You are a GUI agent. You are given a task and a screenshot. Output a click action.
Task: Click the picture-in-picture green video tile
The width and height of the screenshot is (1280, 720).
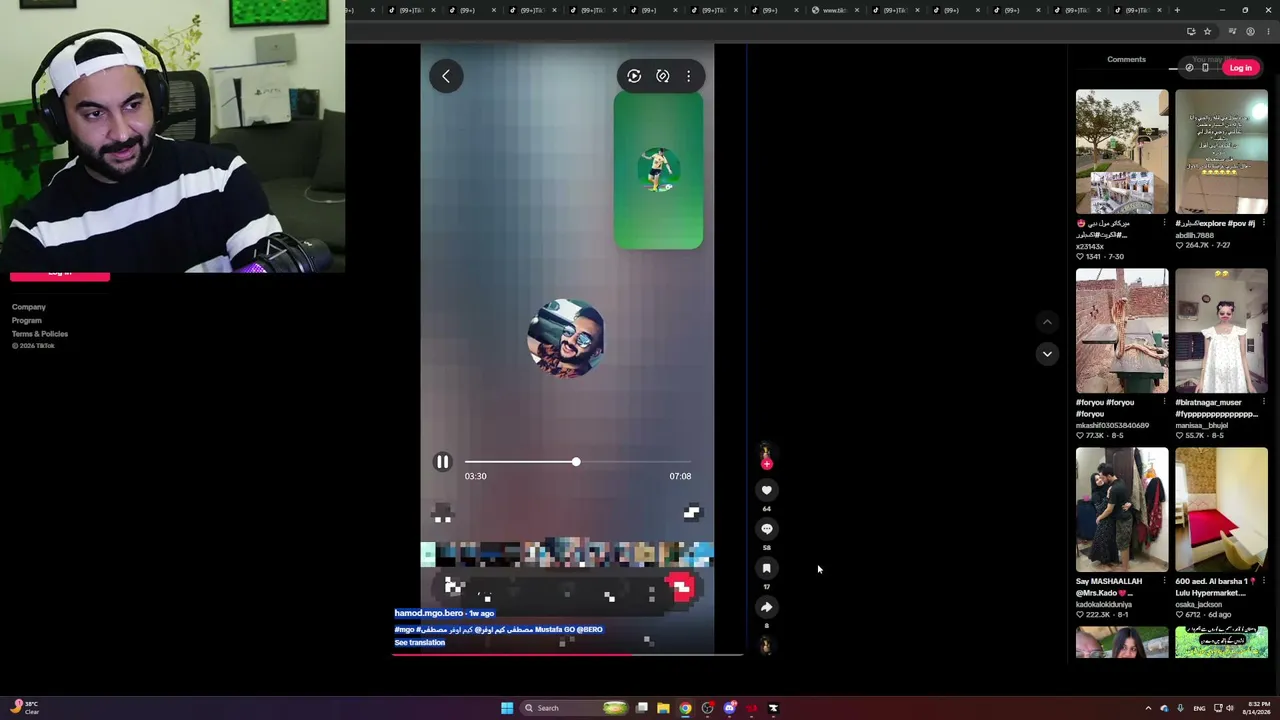(658, 170)
